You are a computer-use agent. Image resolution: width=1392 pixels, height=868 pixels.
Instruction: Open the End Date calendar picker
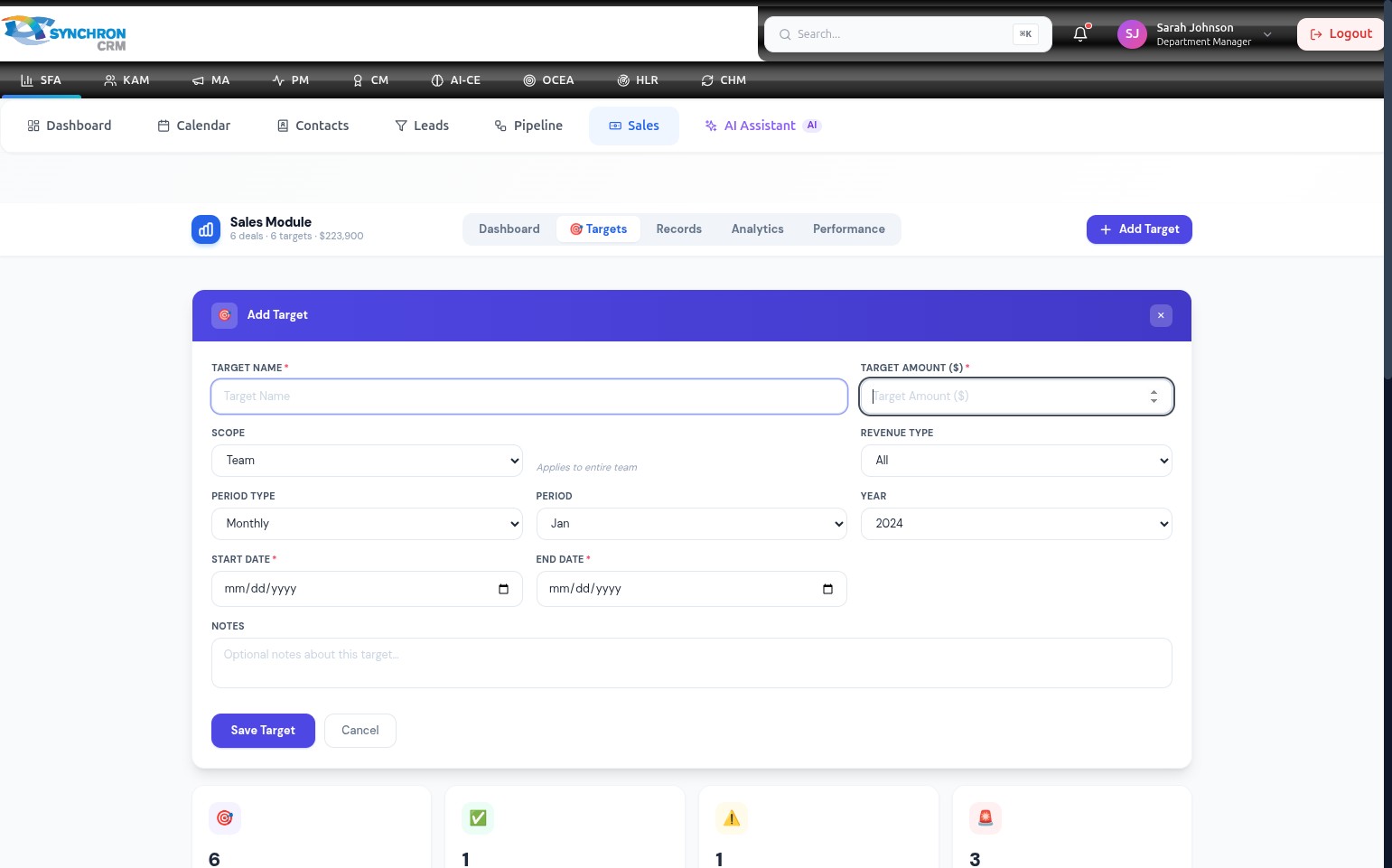[827, 589]
